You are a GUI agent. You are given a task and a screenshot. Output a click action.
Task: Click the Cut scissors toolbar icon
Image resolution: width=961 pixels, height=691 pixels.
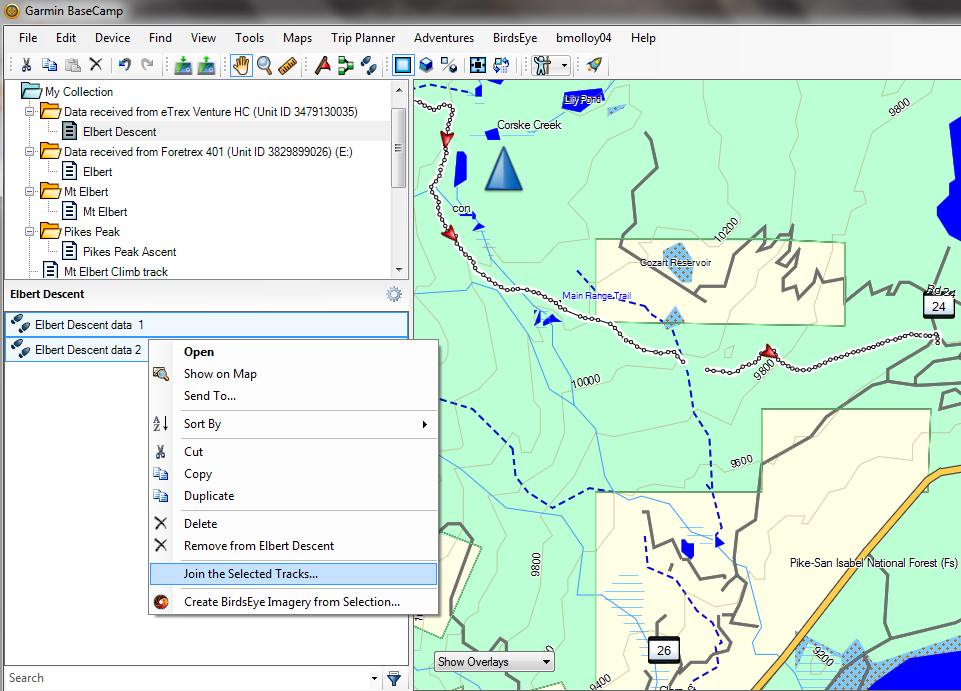tap(26, 64)
